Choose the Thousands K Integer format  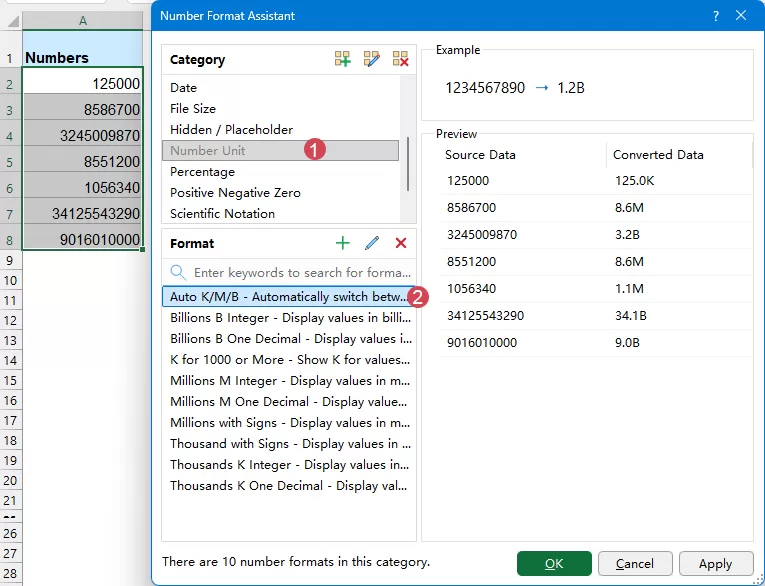click(x=288, y=465)
